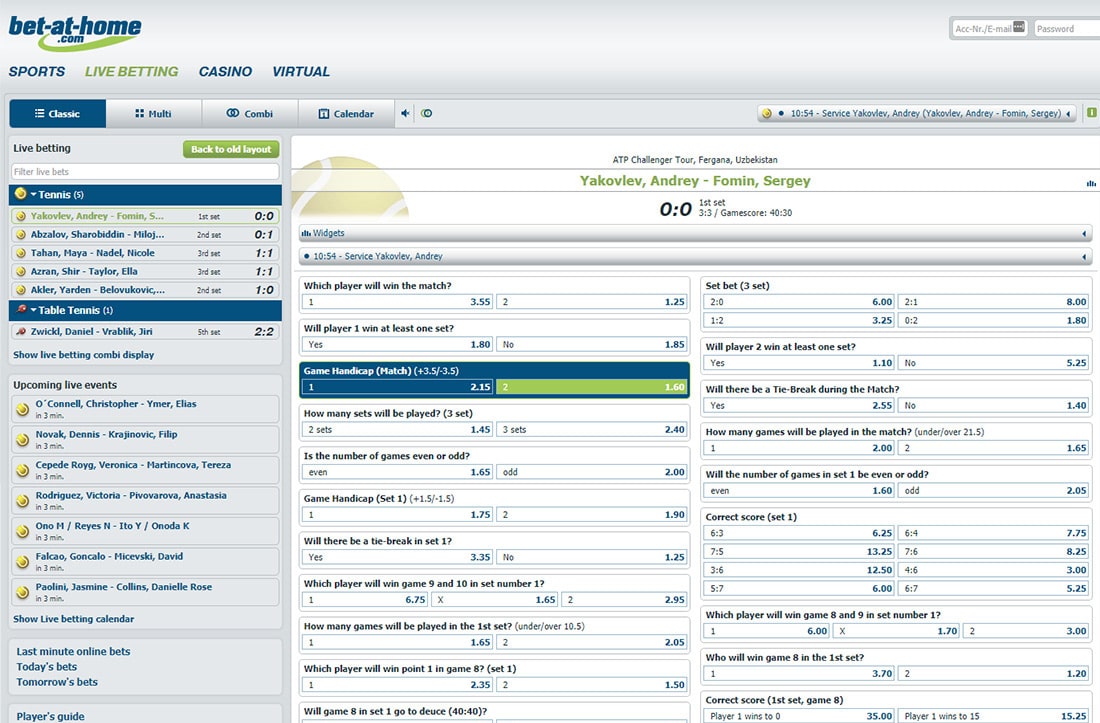Click the tennis ball icon beside Paolini match

22,592
